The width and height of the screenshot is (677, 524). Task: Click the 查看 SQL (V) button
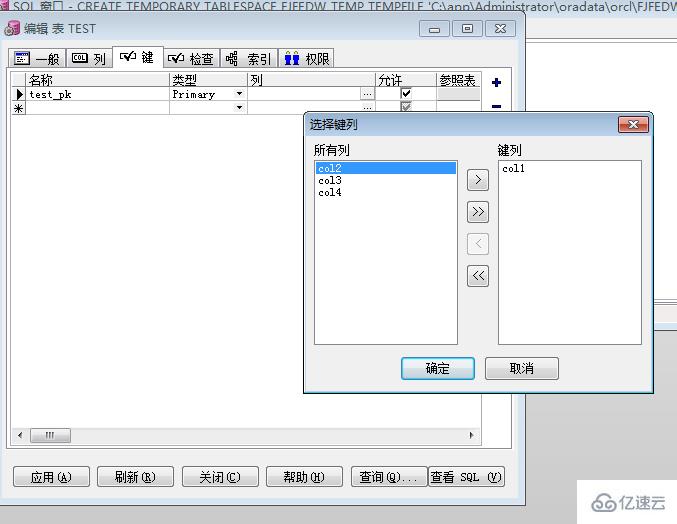466,477
